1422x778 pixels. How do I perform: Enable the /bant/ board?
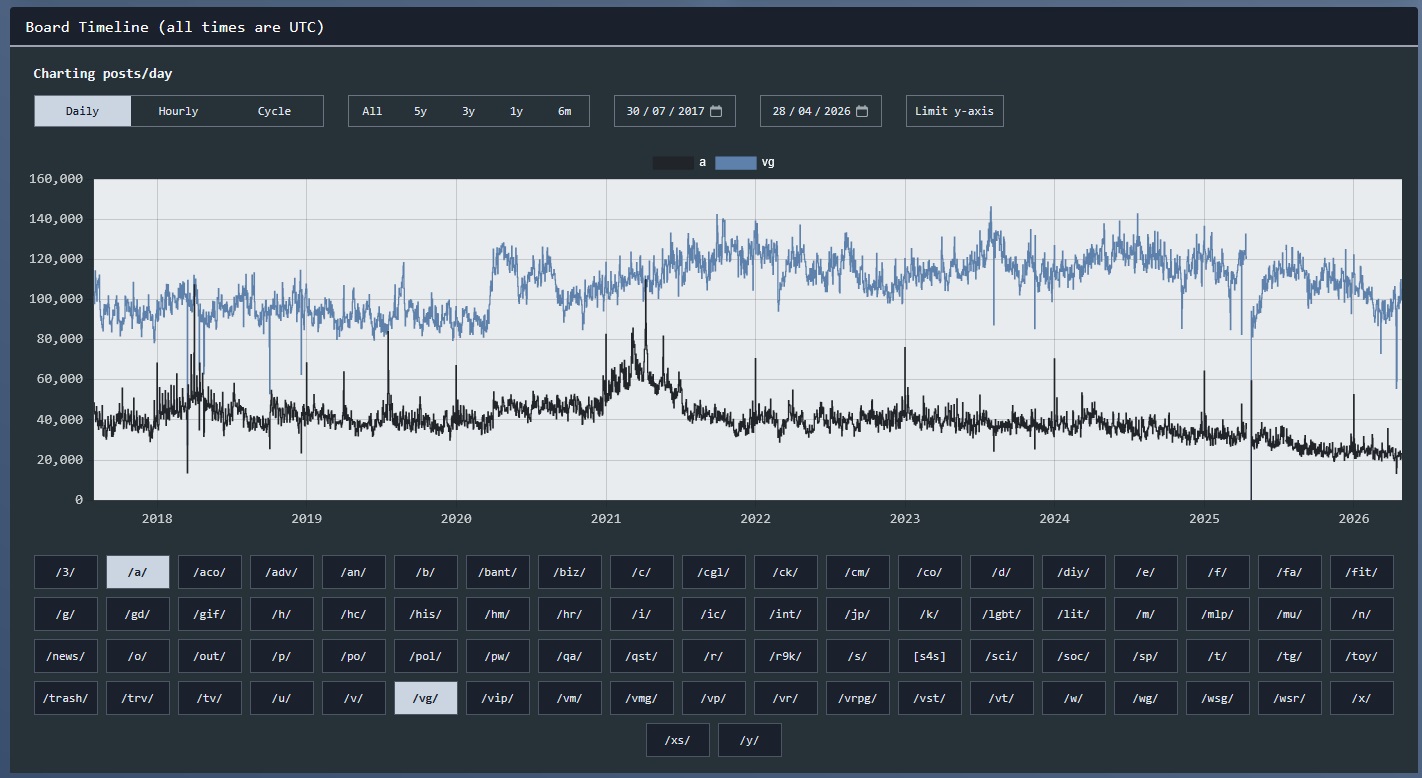click(498, 572)
